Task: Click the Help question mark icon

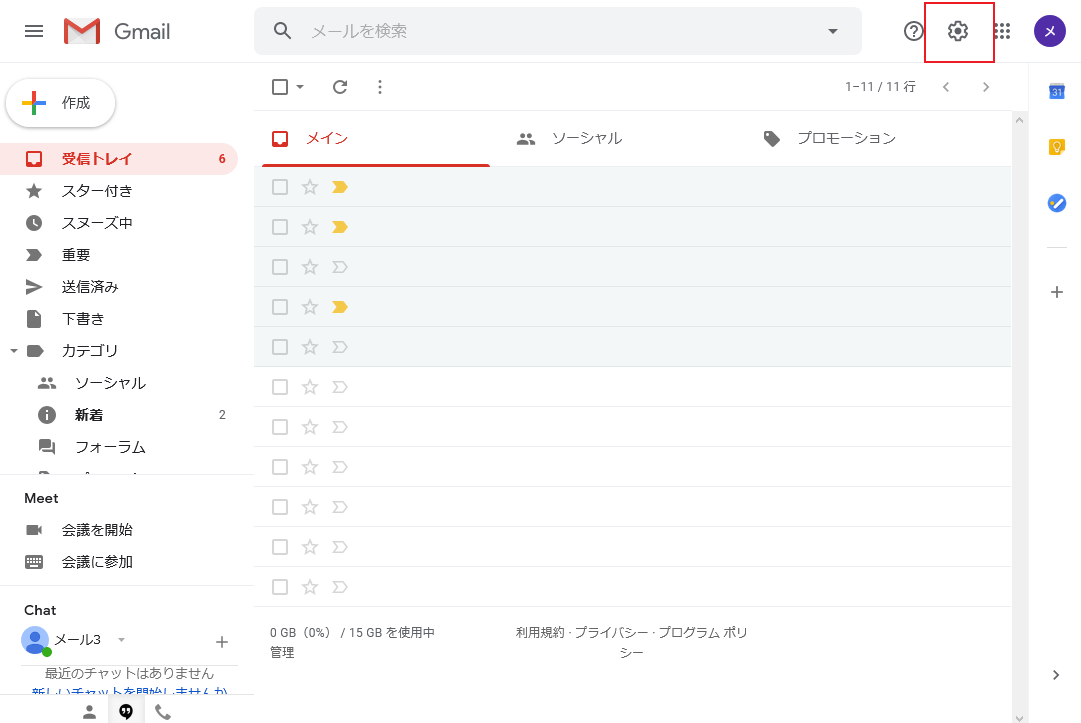Action: 913,31
